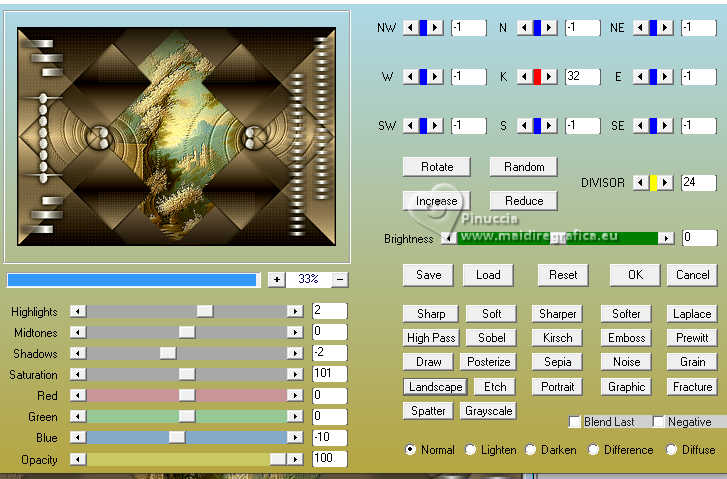The image size is (727, 479).
Task: Confirm with the OK button
Action: pos(635,275)
